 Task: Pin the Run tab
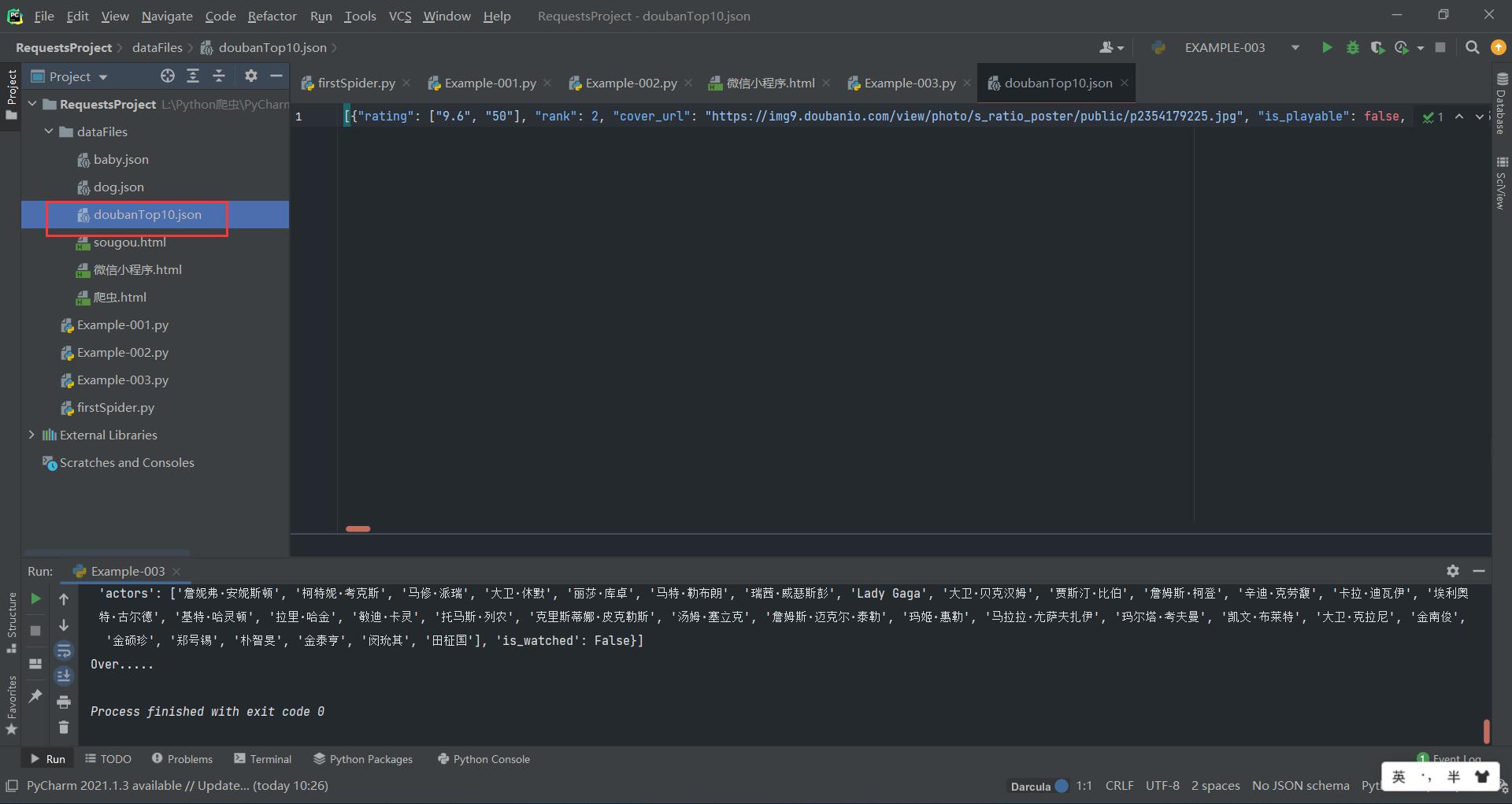[35, 696]
